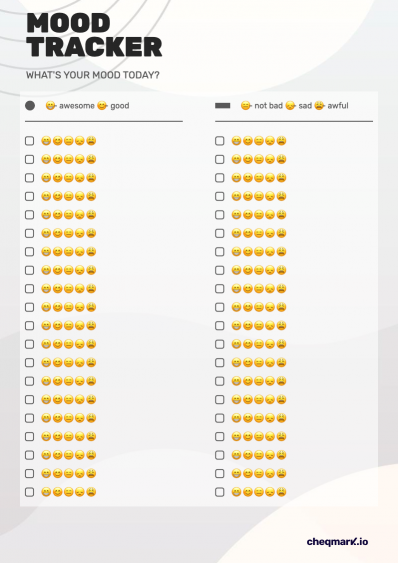
Task: Click the not bad emoji in the legend
Action: [x=246, y=106]
